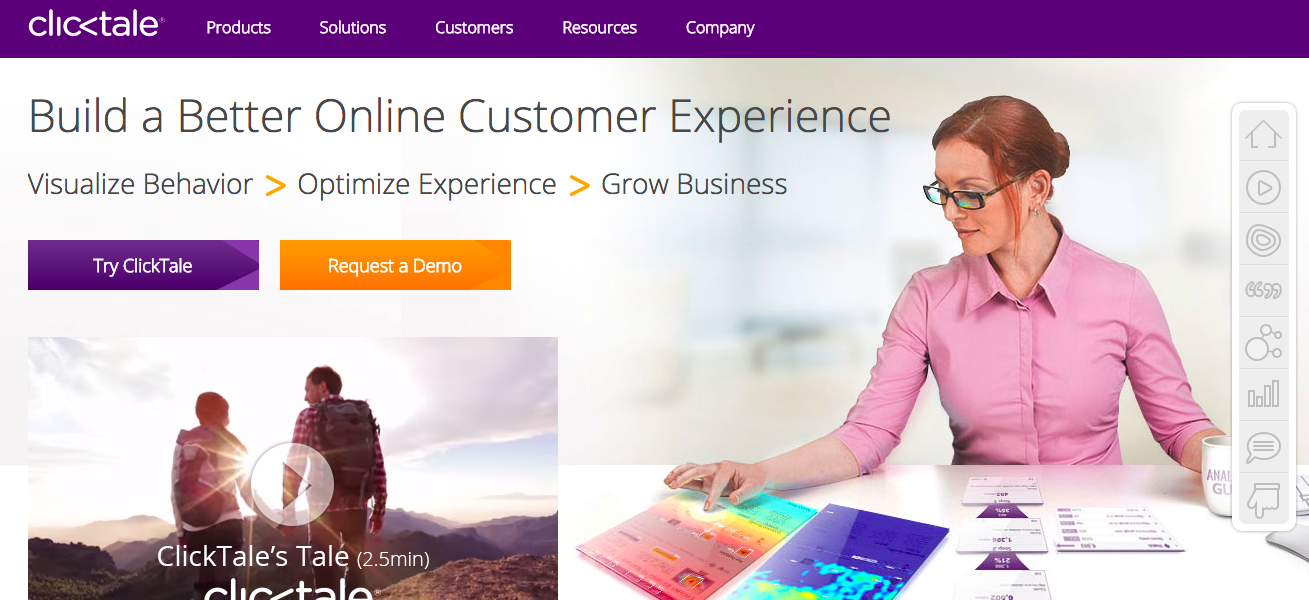Open the Products menu

pyautogui.click(x=238, y=28)
